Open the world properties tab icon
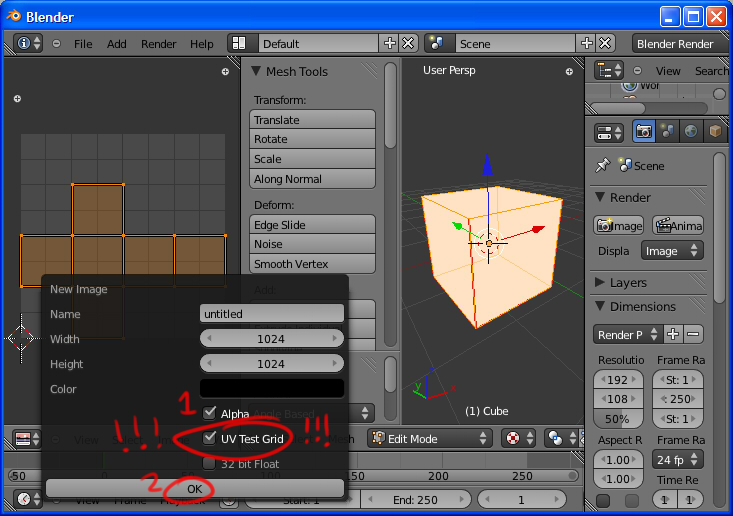733x516 pixels. 691,132
